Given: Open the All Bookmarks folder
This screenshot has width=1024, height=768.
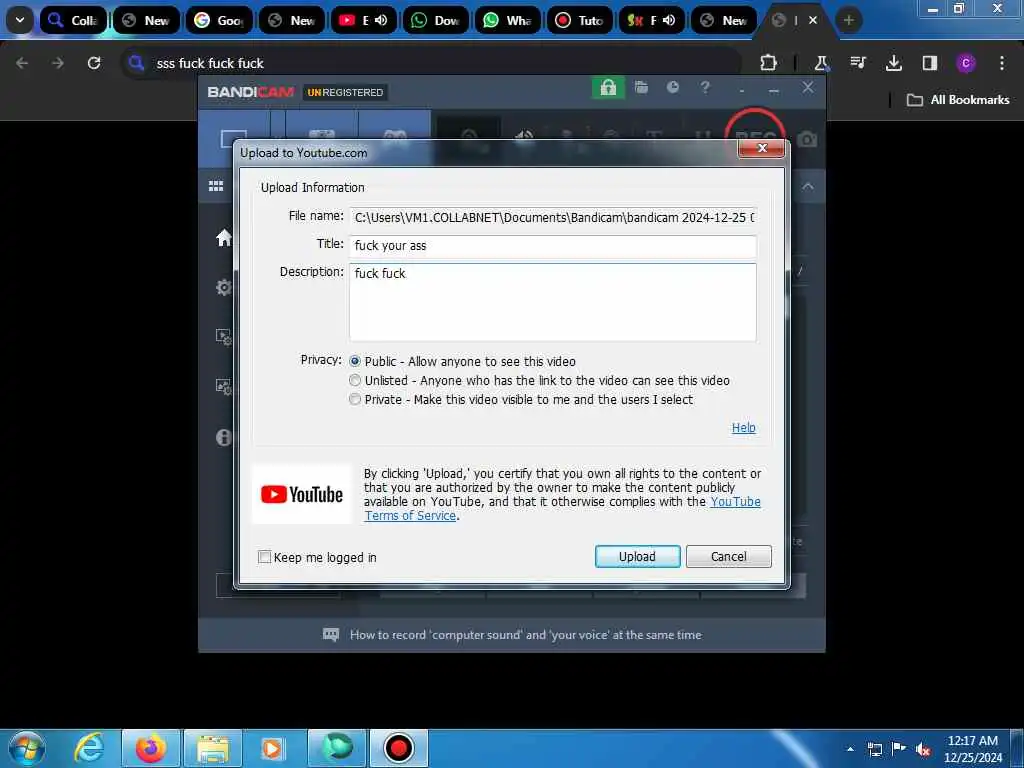Looking at the screenshot, I should (x=958, y=100).
